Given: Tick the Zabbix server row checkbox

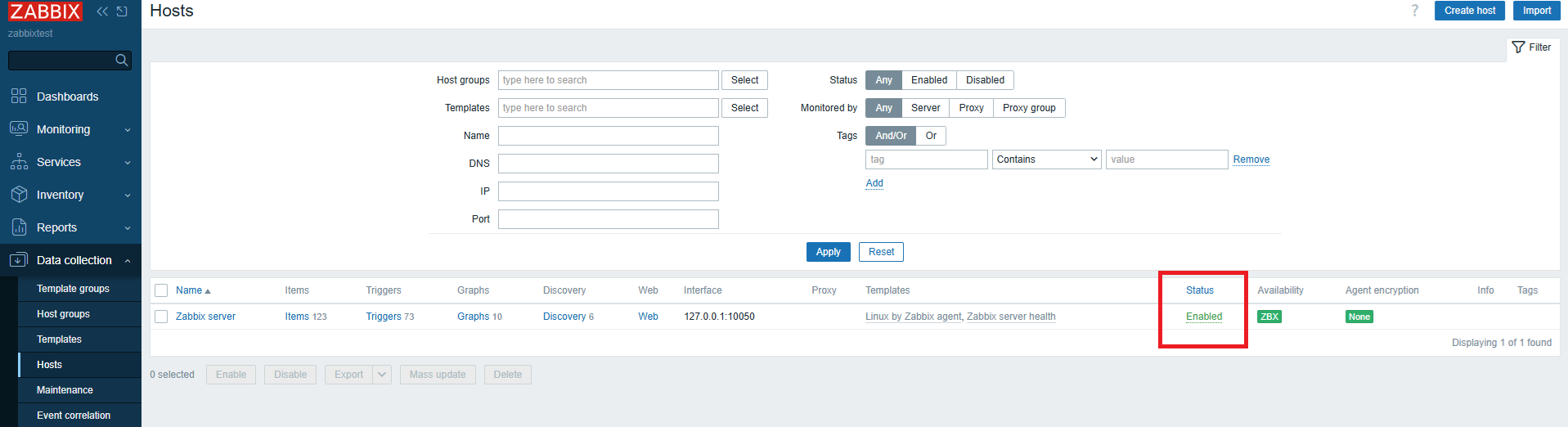Looking at the screenshot, I should click(x=161, y=317).
